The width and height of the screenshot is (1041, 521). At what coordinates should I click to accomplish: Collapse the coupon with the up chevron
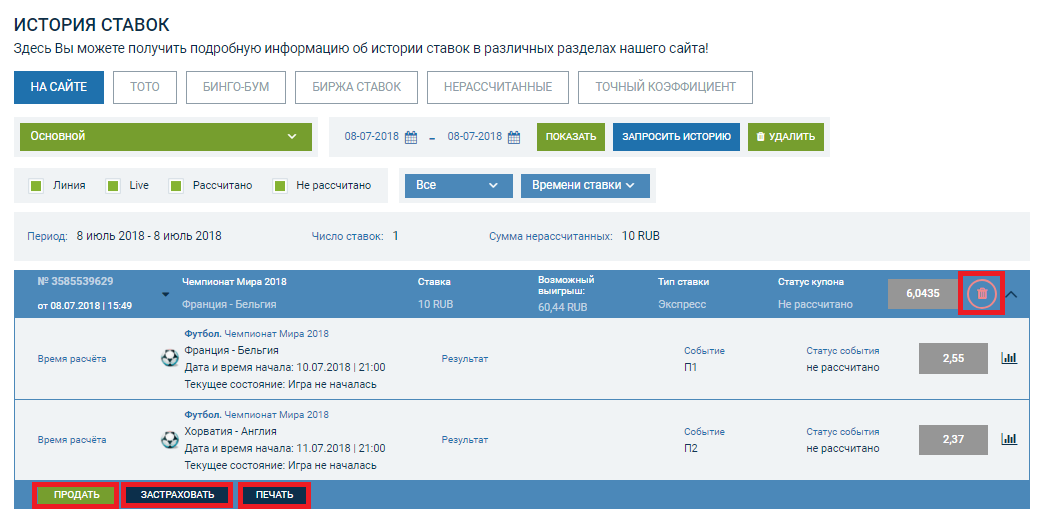click(1011, 293)
